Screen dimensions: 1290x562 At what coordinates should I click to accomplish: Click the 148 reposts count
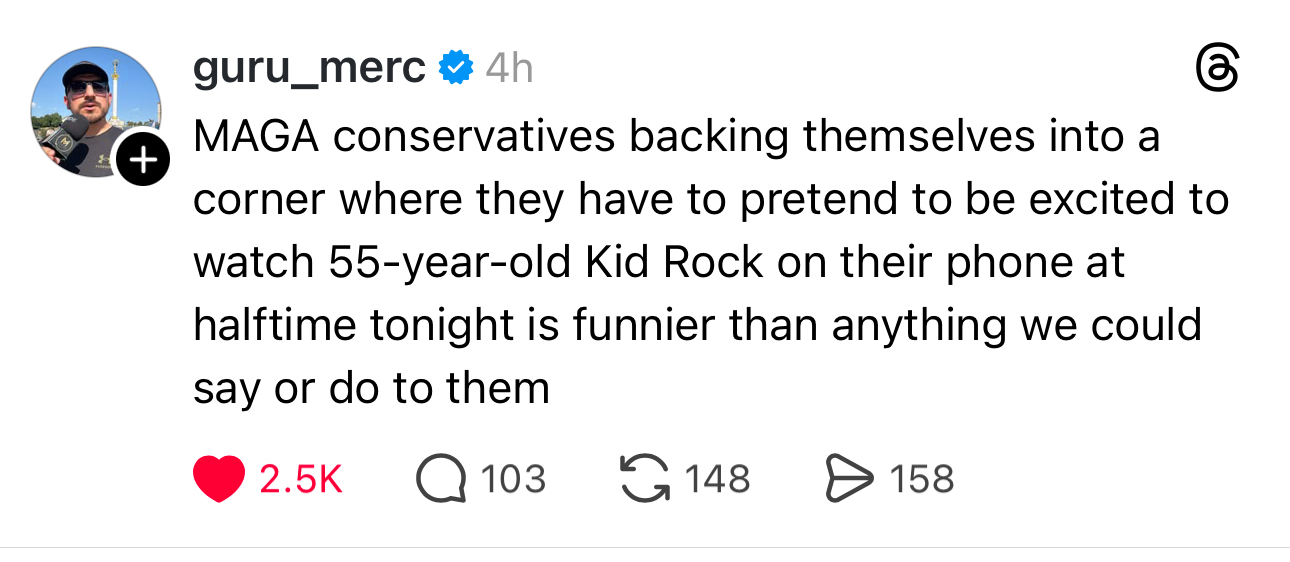pyautogui.click(x=717, y=479)
